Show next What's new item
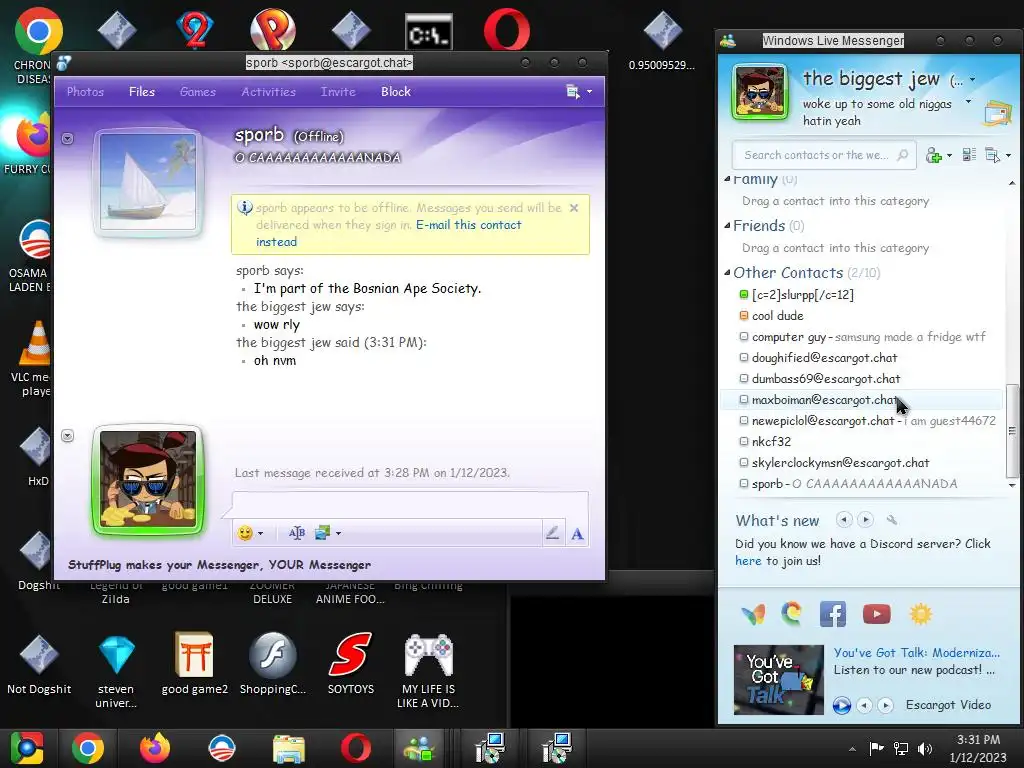Screen dimensions: 1024x768 pyautogui.click(x=865, y=520)
